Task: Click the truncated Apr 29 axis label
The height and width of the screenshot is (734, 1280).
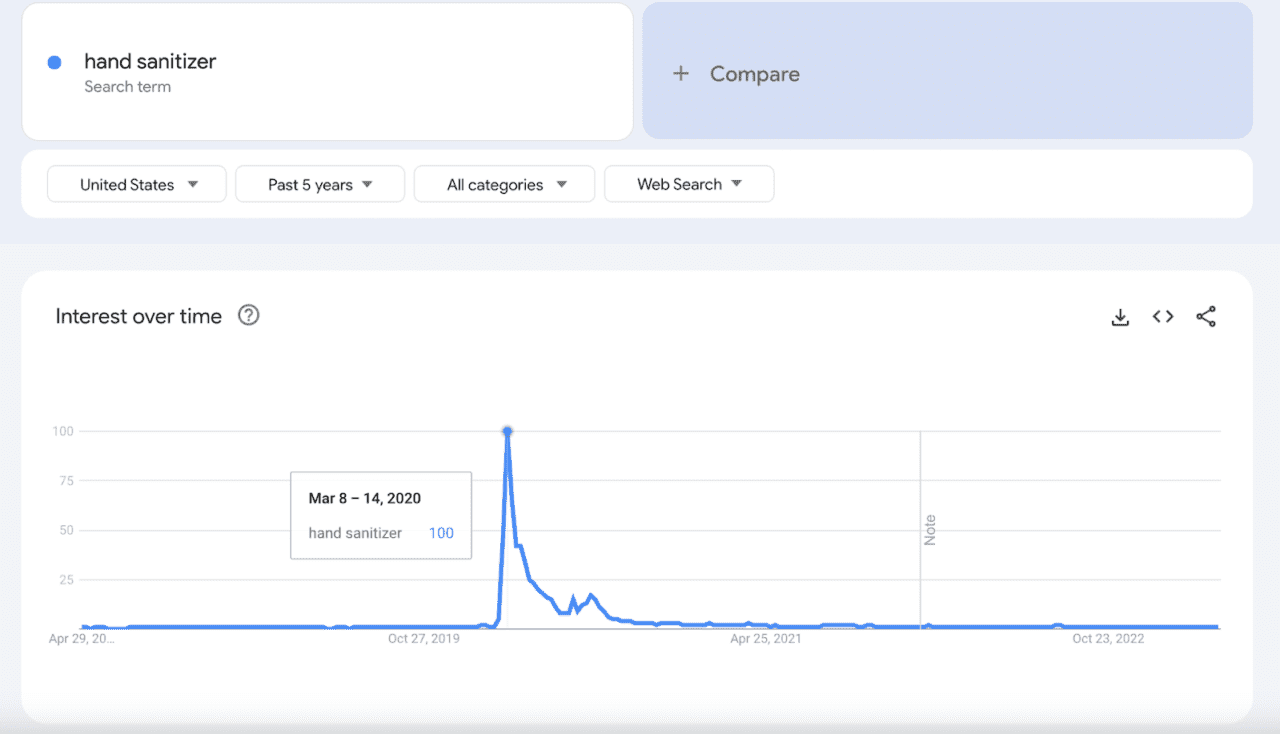Action: pos(82,638)
